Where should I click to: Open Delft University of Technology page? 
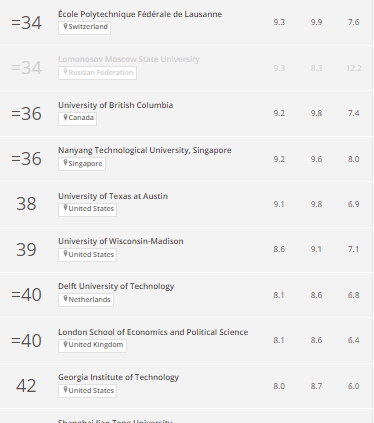pyautogui.click(x=116, y=286)
